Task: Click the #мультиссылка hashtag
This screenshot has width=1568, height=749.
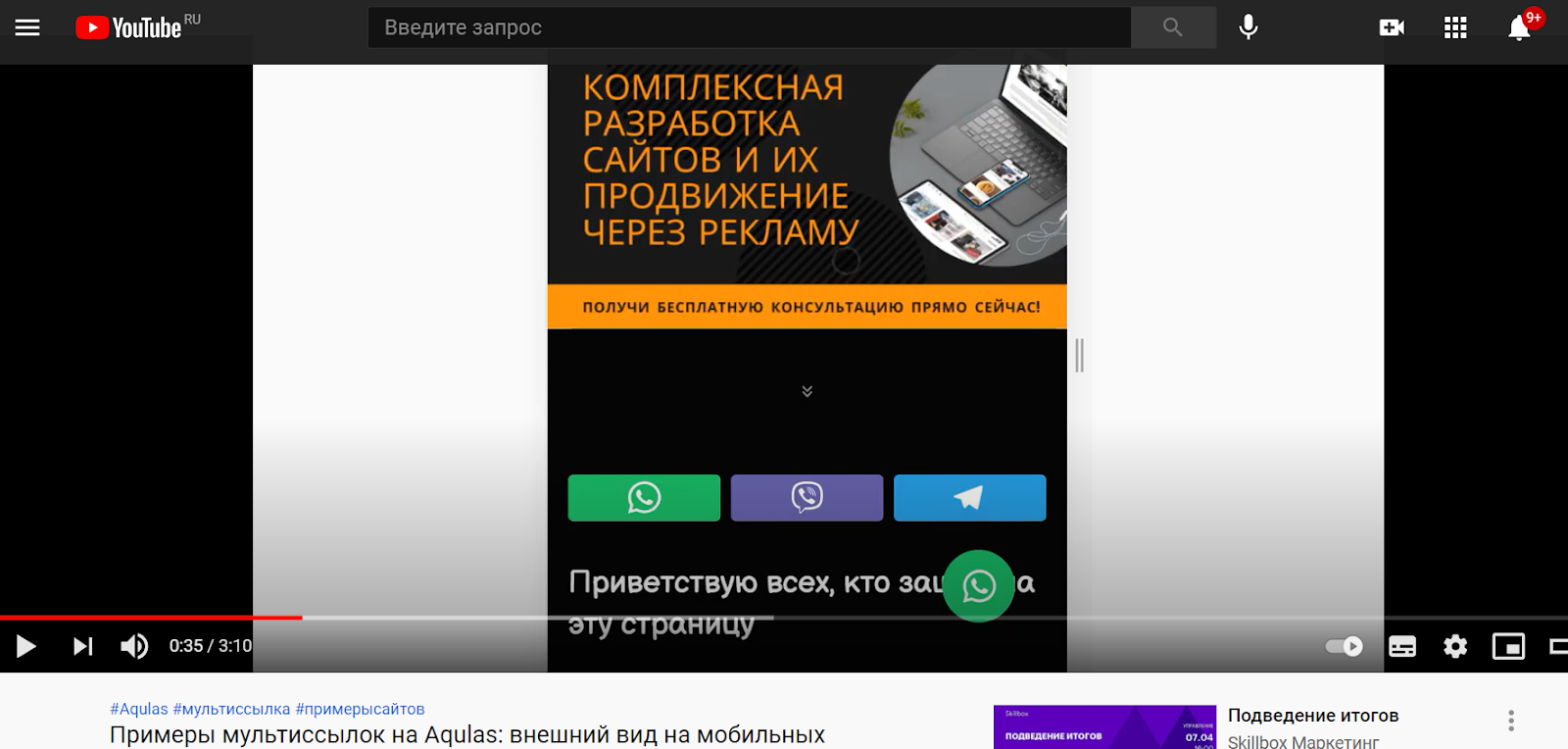Action: coord(231,709)
